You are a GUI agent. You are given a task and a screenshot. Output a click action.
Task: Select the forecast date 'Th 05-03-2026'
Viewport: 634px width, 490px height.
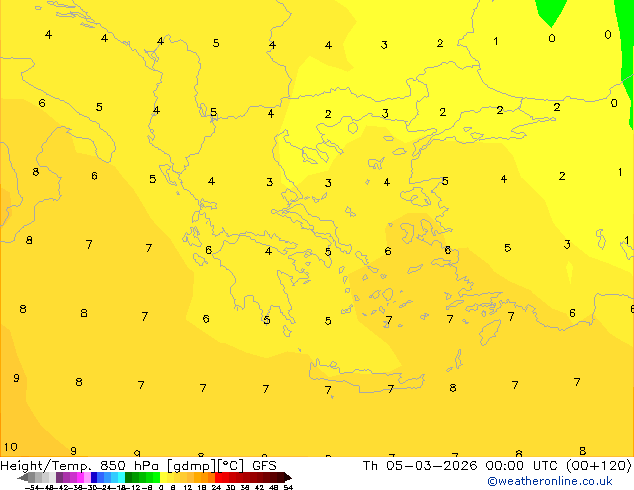[420, 466]
